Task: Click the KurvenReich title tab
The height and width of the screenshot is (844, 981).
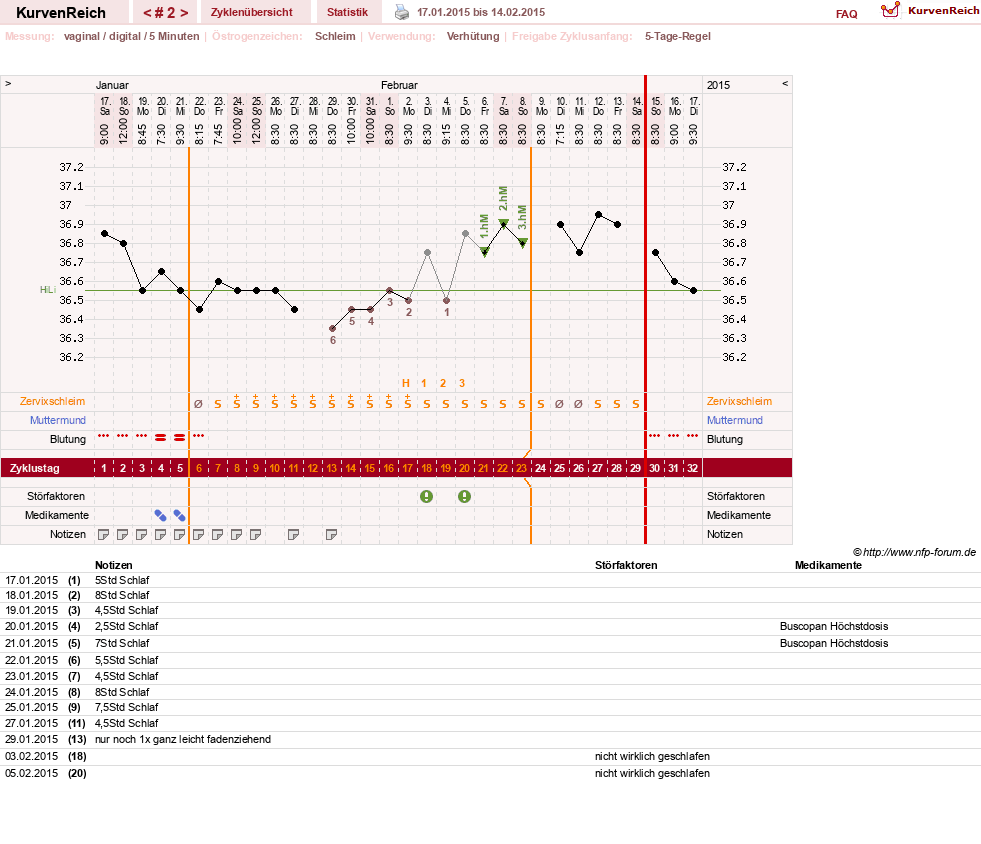Action: point(61,13)
